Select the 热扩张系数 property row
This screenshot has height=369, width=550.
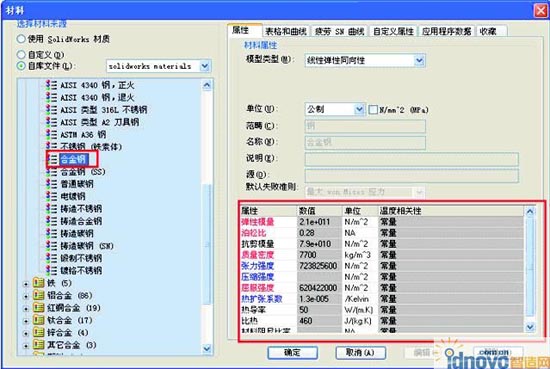(382, 299)
